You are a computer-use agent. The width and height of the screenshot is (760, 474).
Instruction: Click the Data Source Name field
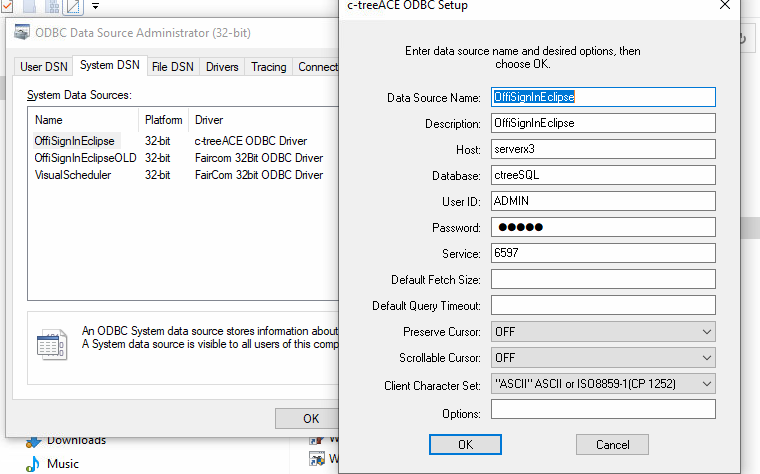coord(603,97)
